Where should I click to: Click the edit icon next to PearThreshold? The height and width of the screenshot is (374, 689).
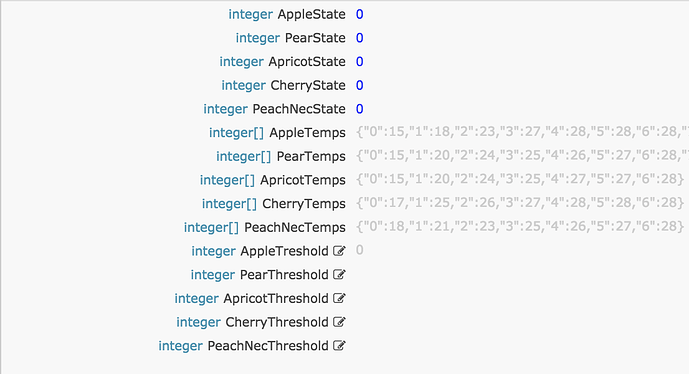(x=339, y=275)
